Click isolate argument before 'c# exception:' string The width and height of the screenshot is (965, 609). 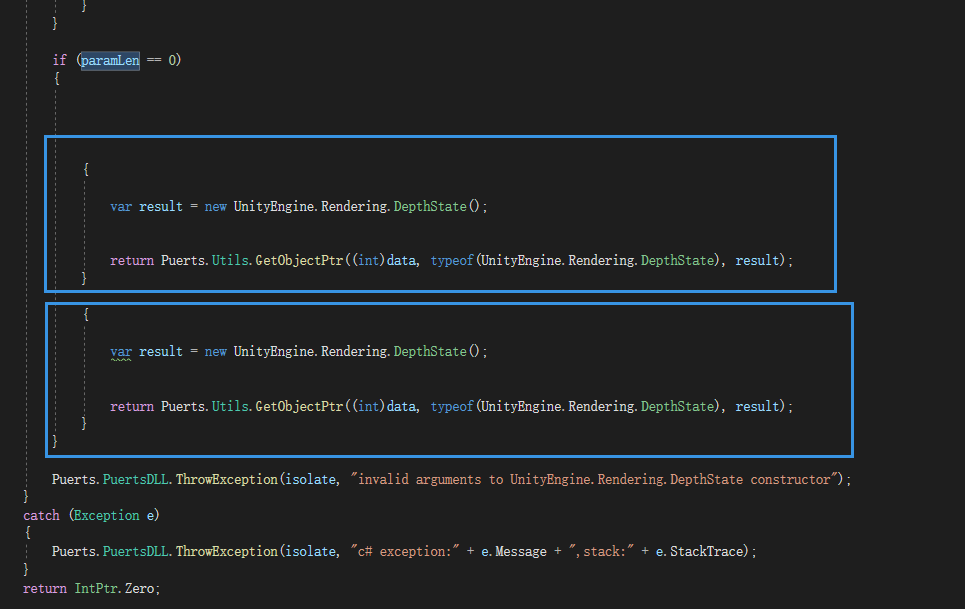tap(310, 552)
